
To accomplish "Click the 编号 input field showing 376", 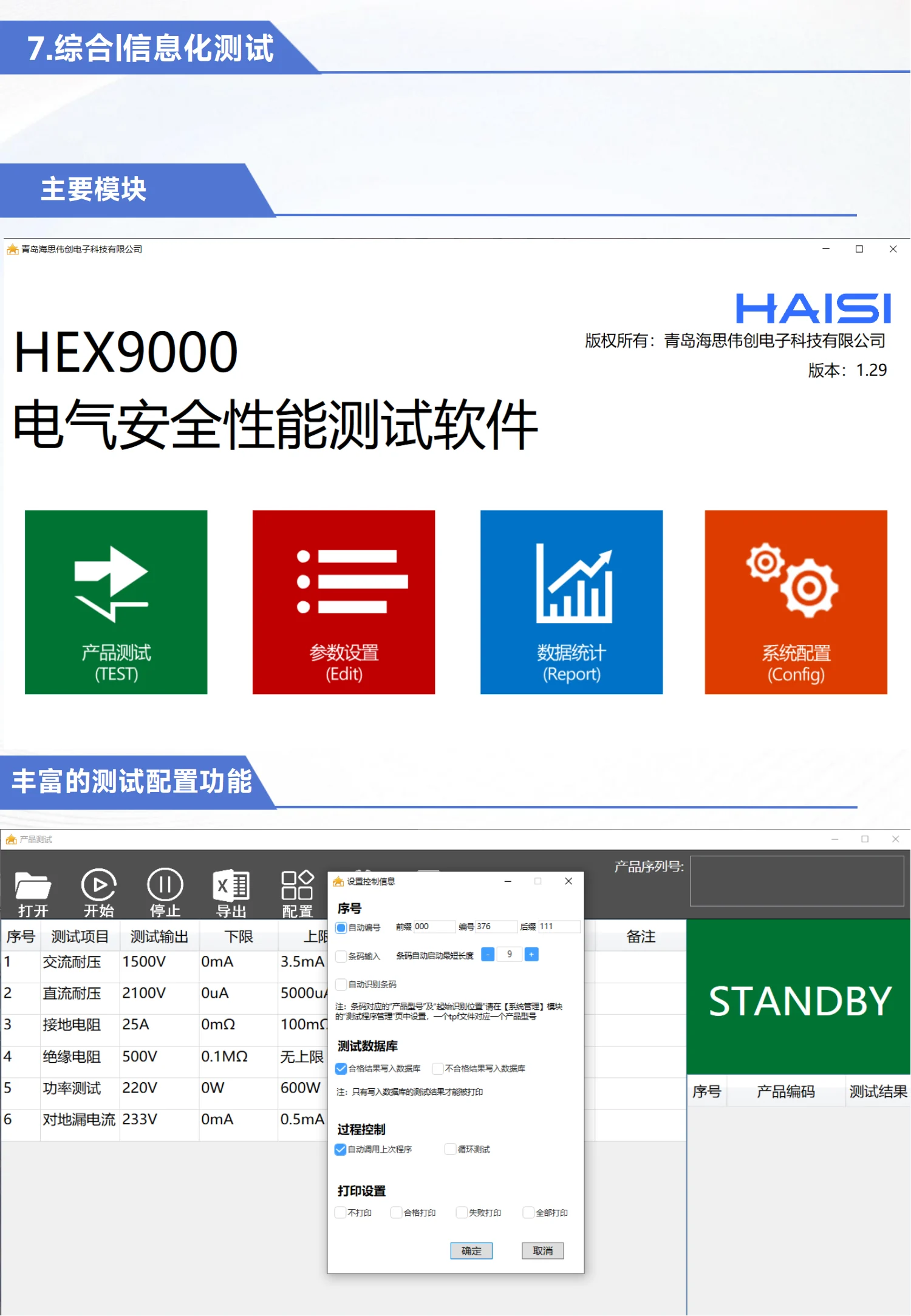I will pyautogui.click(x=496, y=927).
